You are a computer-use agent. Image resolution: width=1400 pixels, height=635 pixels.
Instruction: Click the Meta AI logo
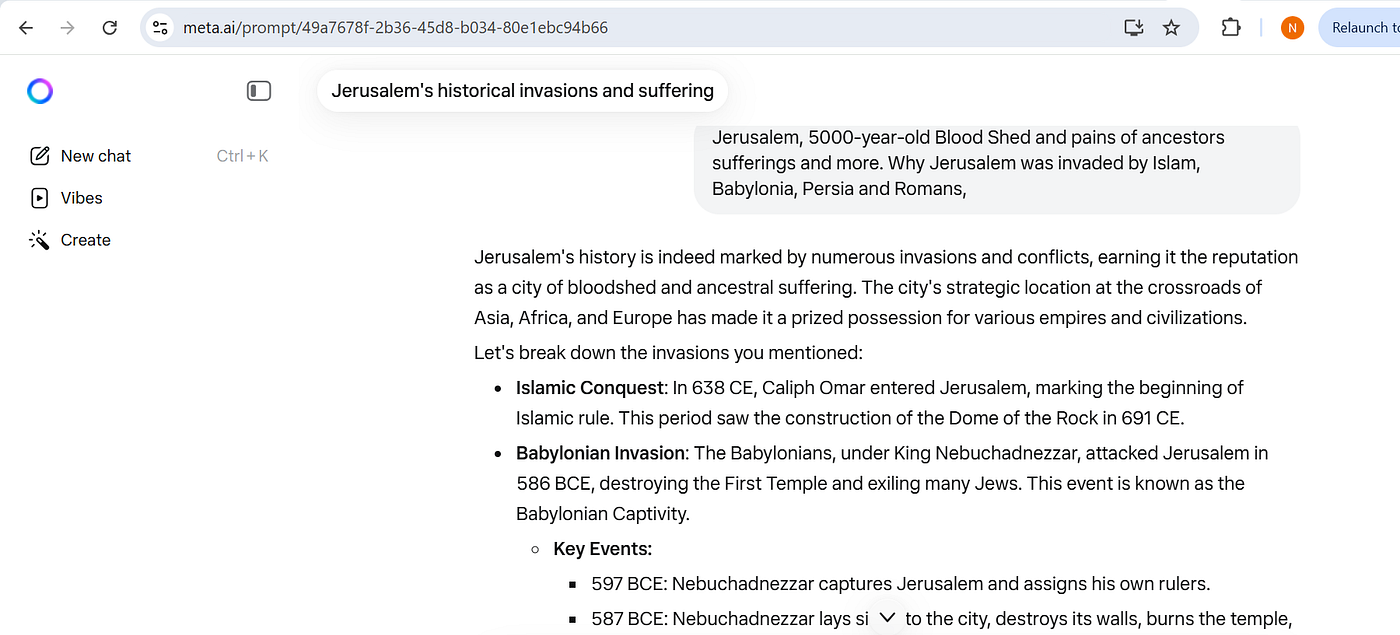coord(40,91)
